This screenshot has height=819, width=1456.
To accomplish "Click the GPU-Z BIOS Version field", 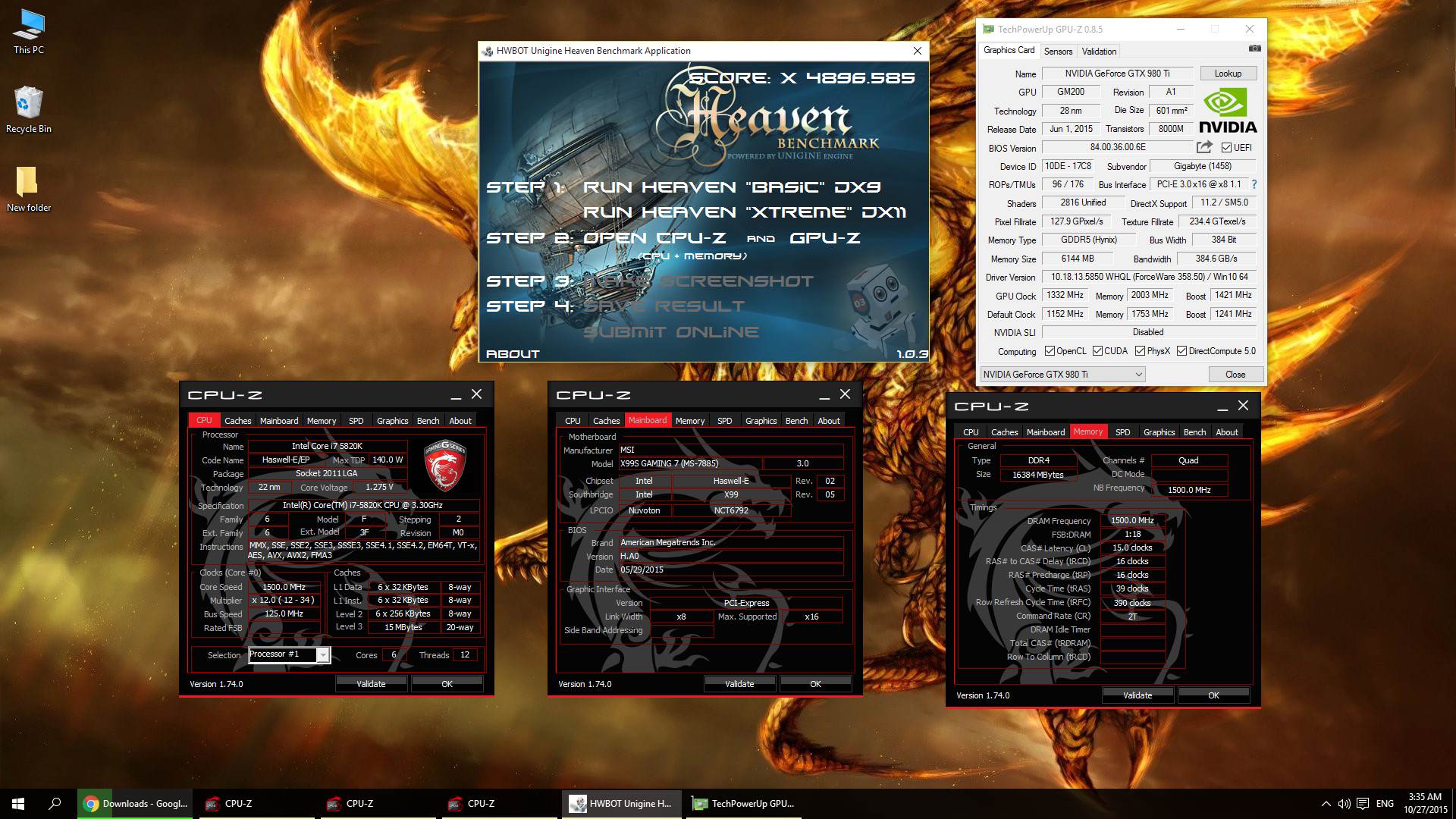I will [1118, 148].
